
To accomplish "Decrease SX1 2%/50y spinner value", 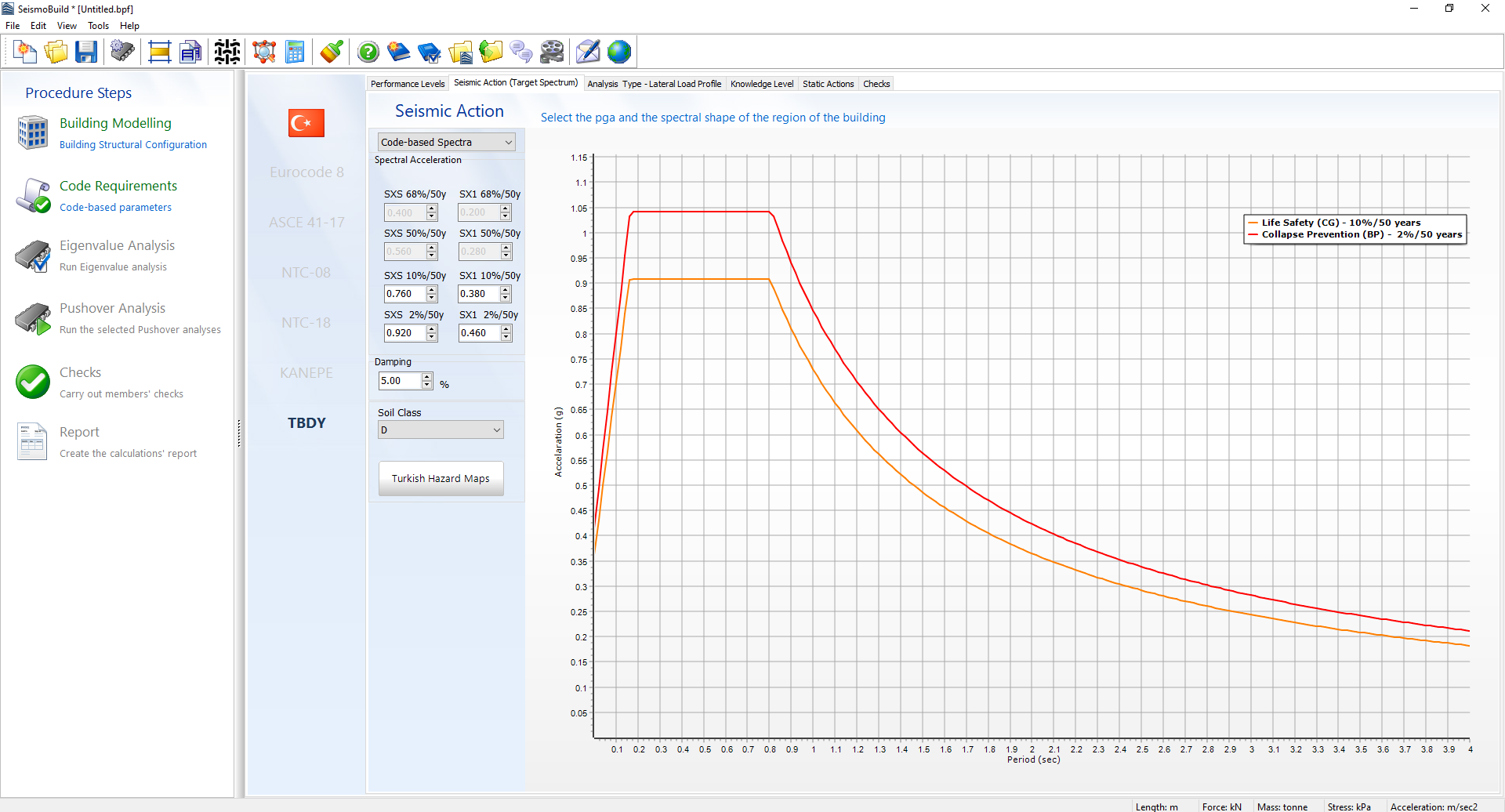I will pos(506,337).
